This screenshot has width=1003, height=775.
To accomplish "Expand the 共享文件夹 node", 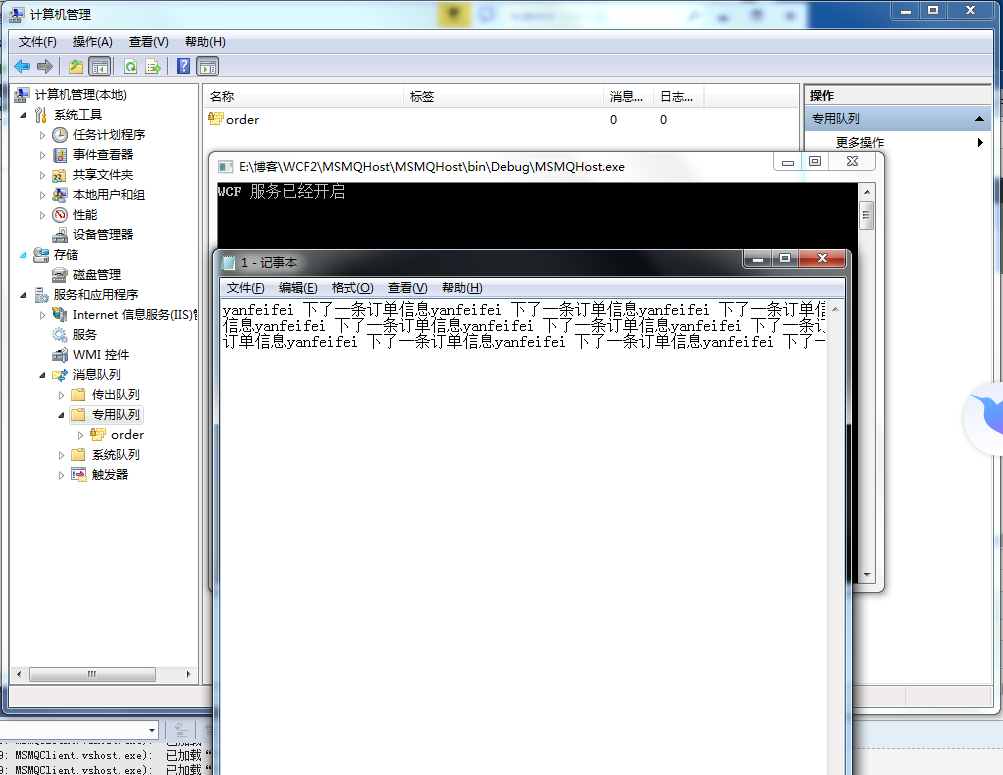I will pyautogui.click(x=42, y=175).
